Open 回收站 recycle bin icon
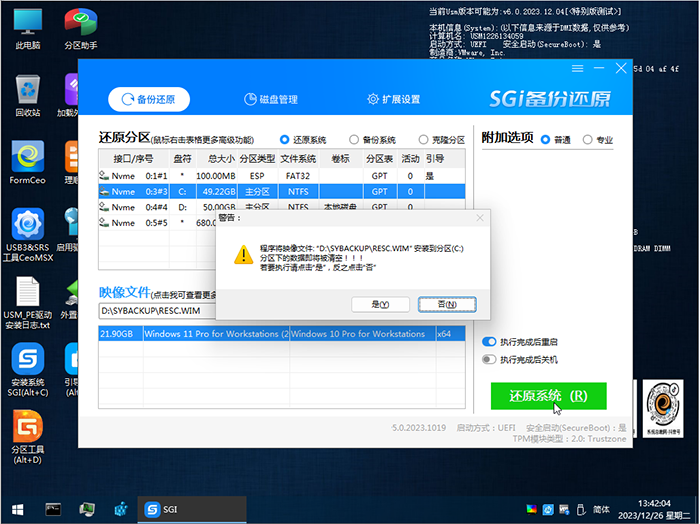This screenshot has height=524, width=700. pyautogui.click(x=28, y=96)
